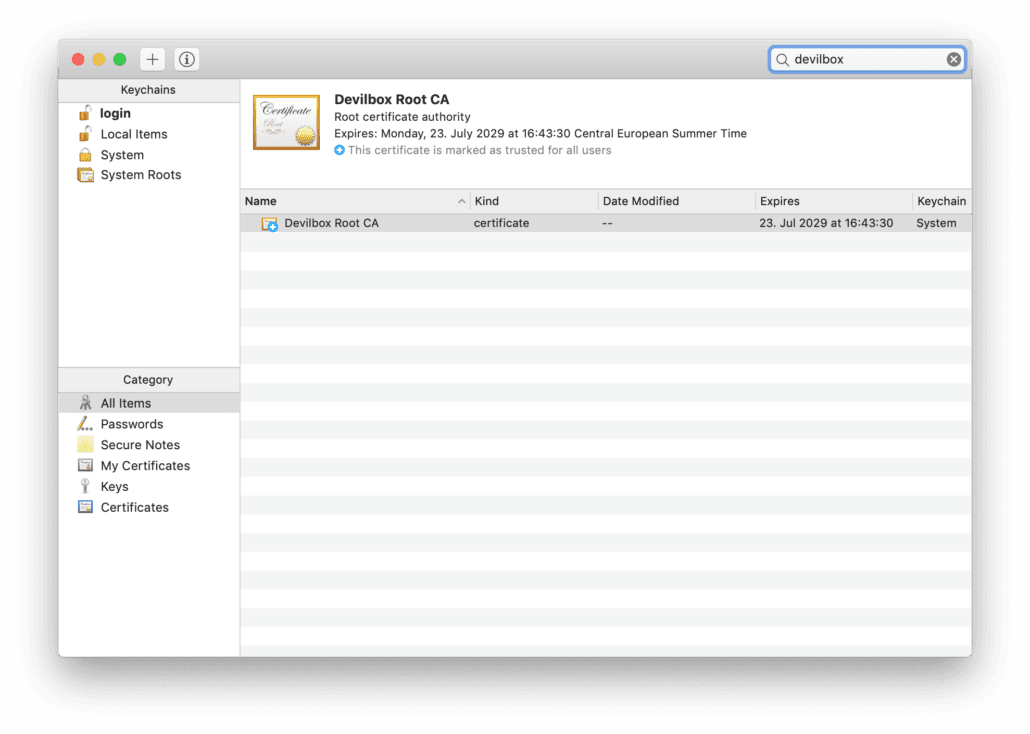Open the info inspector button

click(x=187, y=60)
